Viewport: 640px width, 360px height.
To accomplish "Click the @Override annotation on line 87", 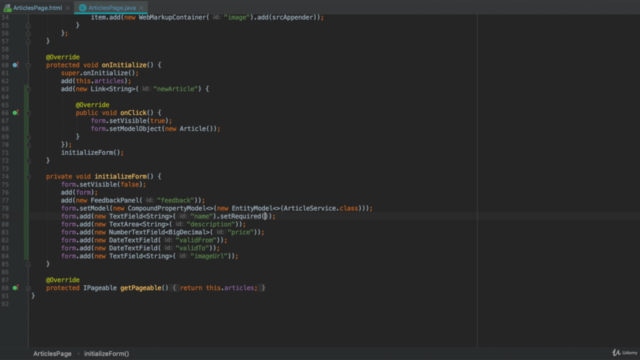I will coord(62,280).
